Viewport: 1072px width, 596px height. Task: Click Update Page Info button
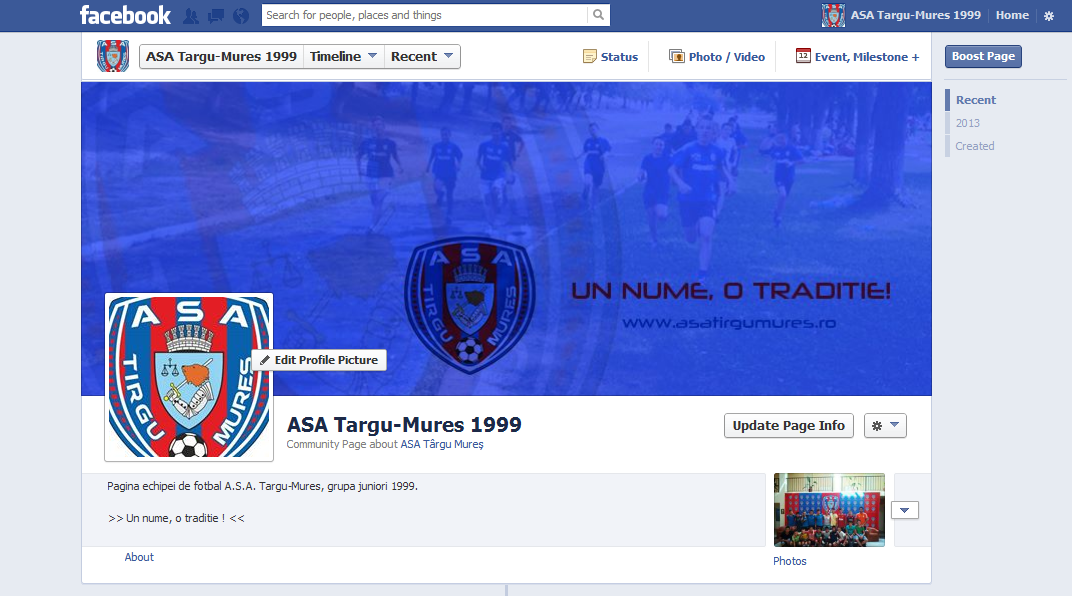coord(789,426)
